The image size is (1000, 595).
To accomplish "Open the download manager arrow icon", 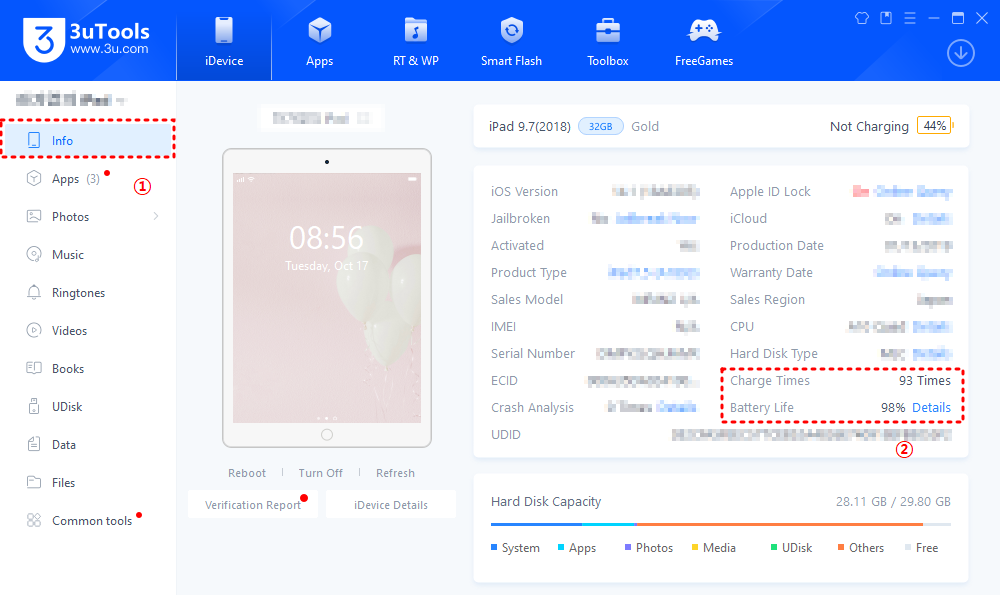I will point(960,53).
